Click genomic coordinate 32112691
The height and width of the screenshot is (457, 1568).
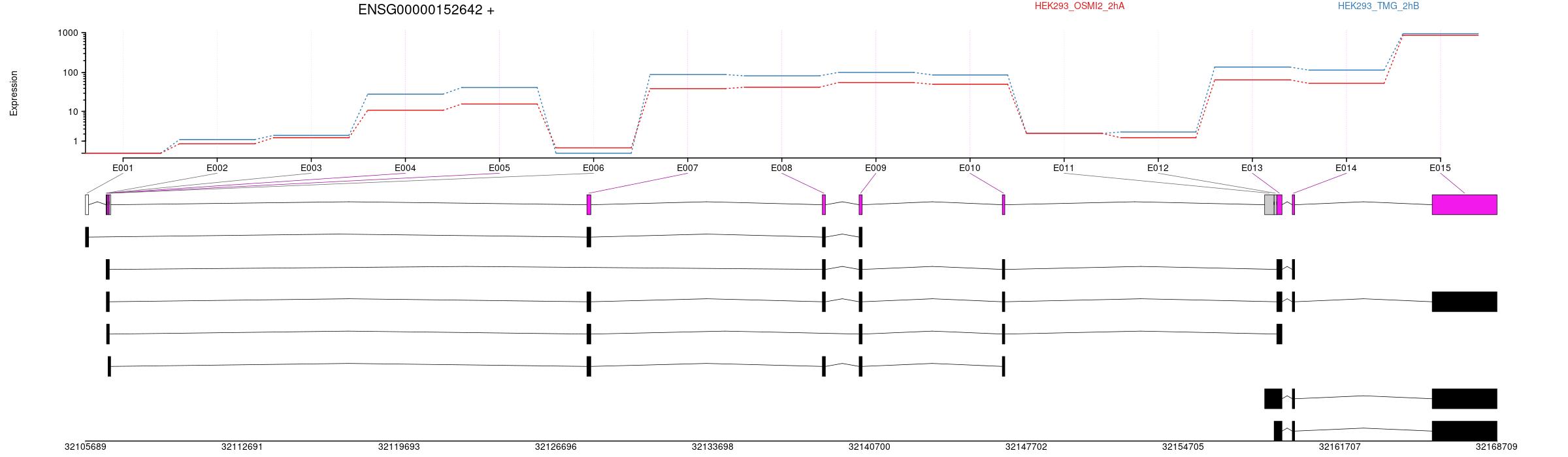coord(242,447)
